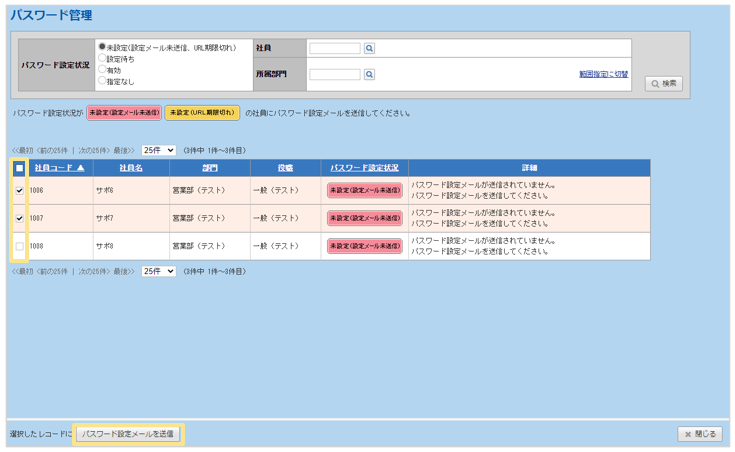This screenshot has height=452, width=735.
Task: Select the 有効 radio option
Action: click(102, 69)
